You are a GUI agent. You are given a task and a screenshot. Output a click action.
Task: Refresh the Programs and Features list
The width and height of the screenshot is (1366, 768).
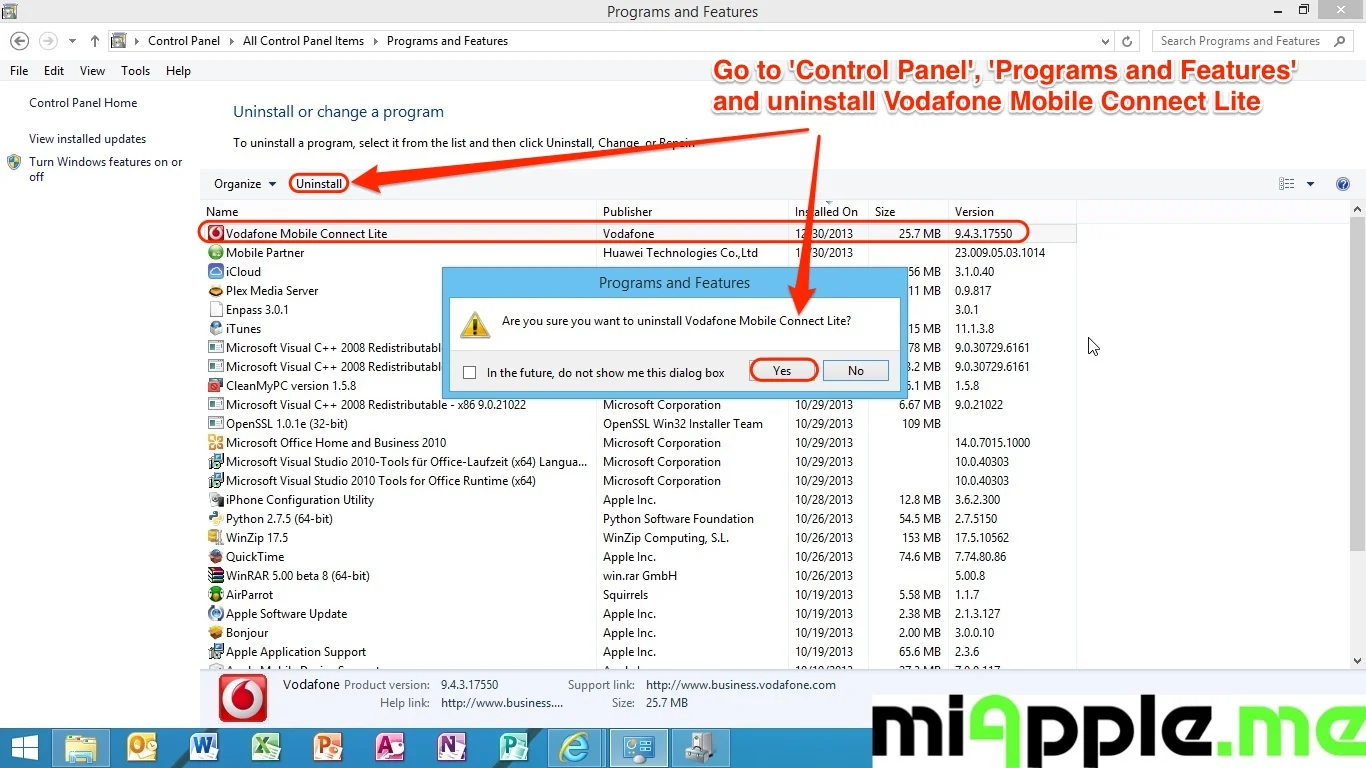point(1127,41)
